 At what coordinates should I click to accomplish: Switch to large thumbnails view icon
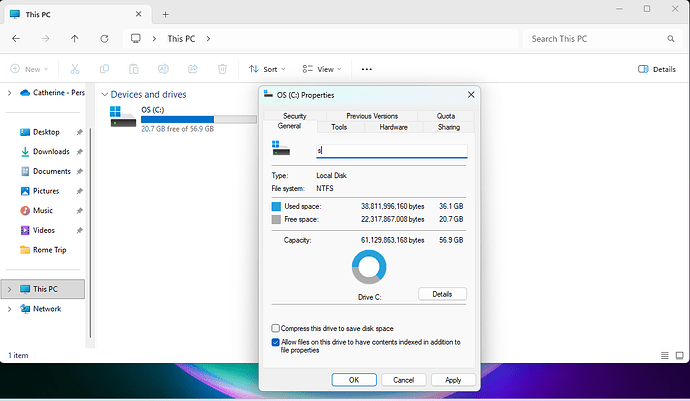point(679,355)
